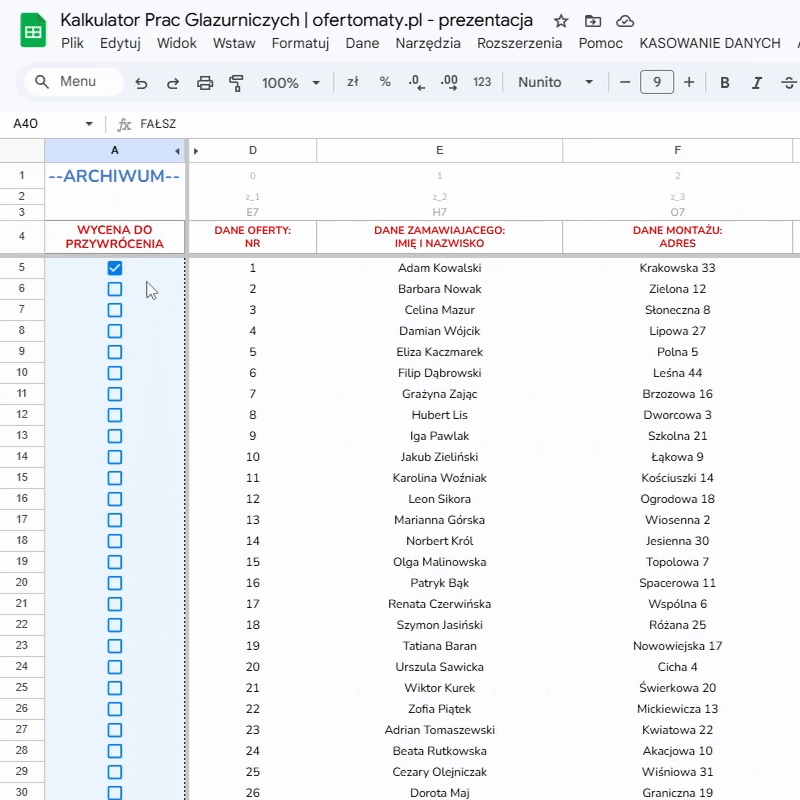Open the Formatuj menu
The width and height of the screenshot is (800, 800).
coord(300,43)
